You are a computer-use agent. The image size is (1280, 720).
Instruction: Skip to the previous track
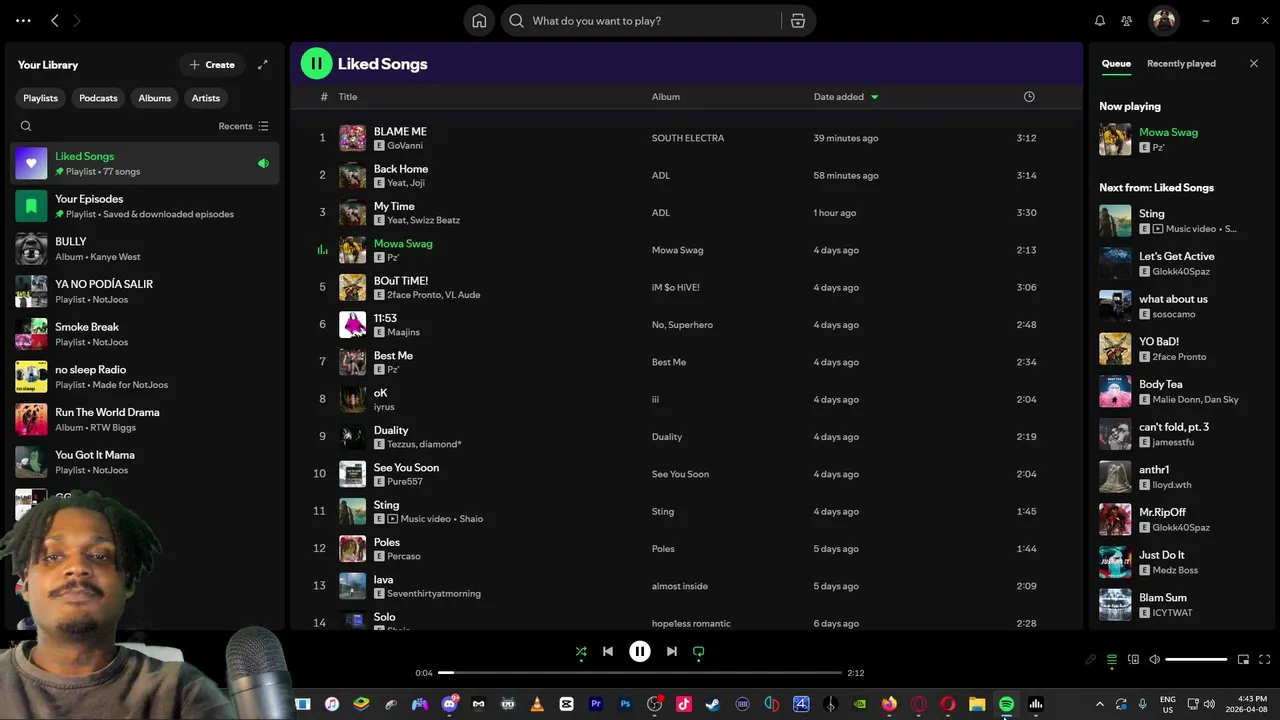pyautogui.click(x=607, y=651)
